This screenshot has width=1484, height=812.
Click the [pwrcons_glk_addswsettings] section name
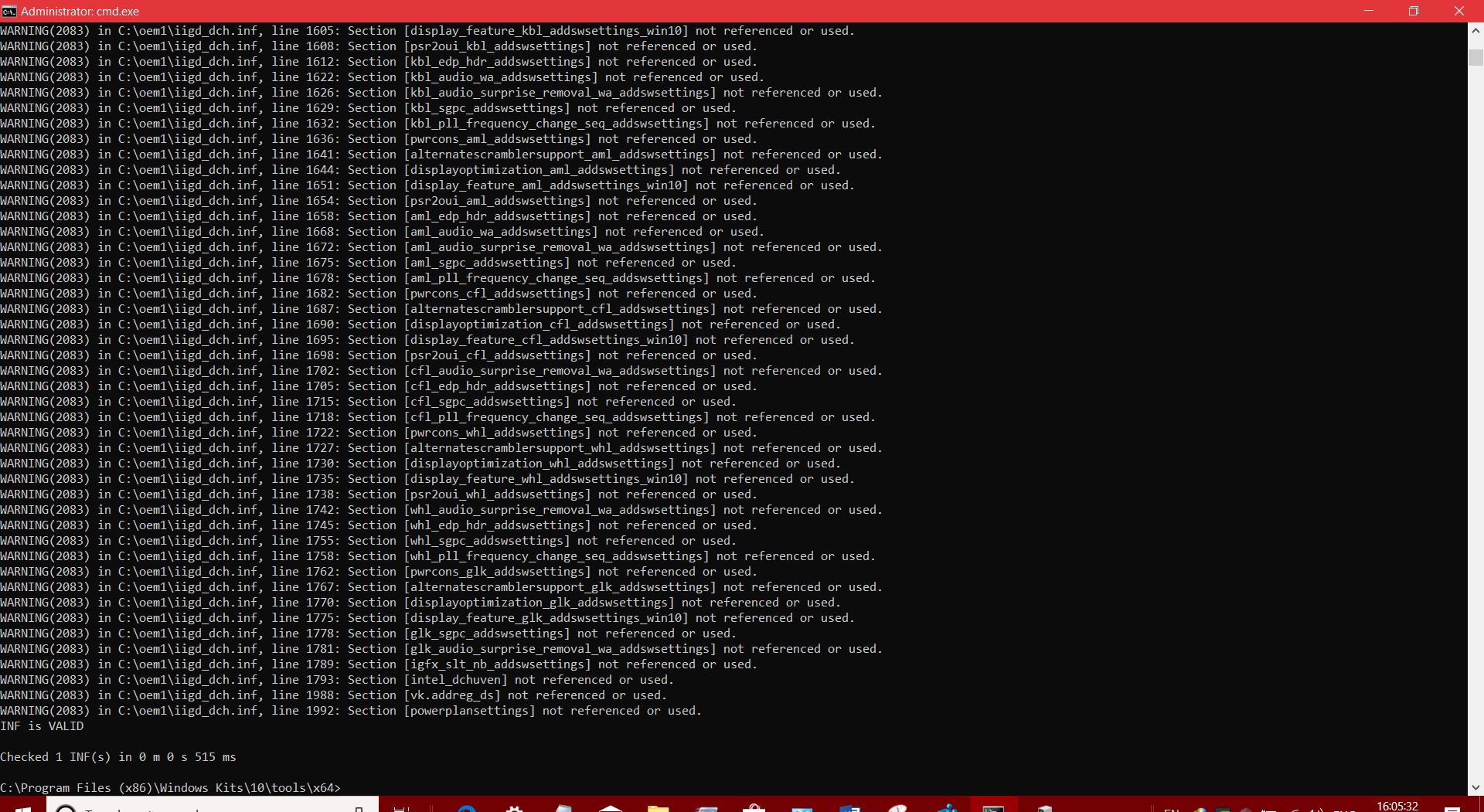click(x=497, y=572)
